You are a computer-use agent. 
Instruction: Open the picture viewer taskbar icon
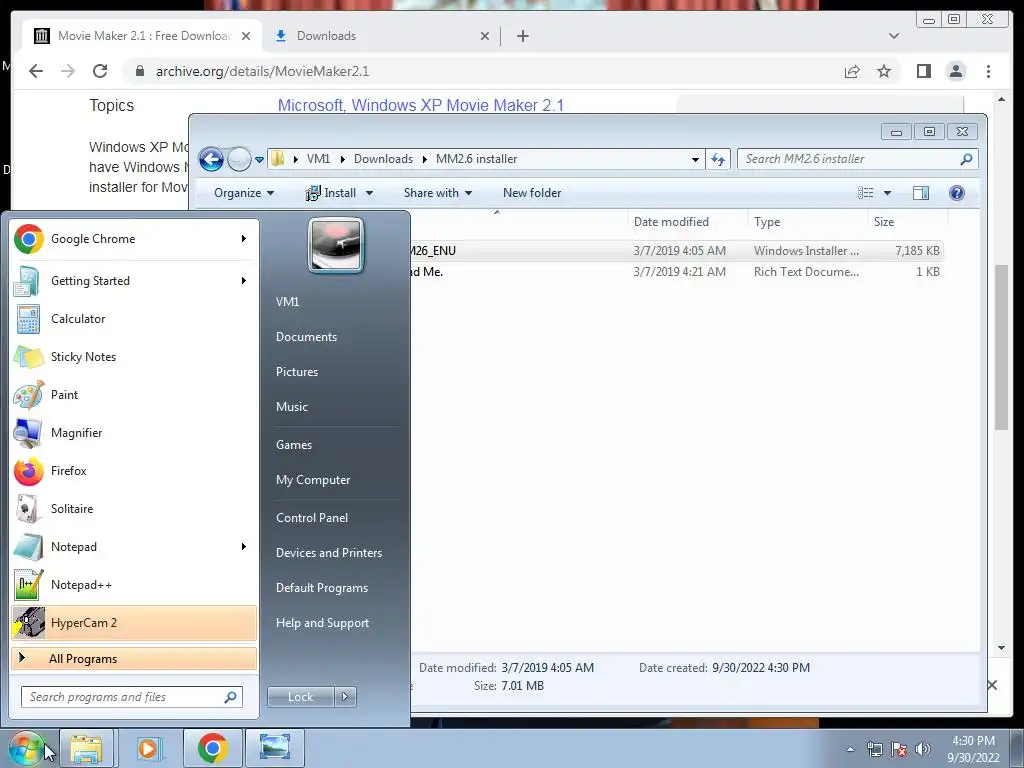(x=275, y=748)
